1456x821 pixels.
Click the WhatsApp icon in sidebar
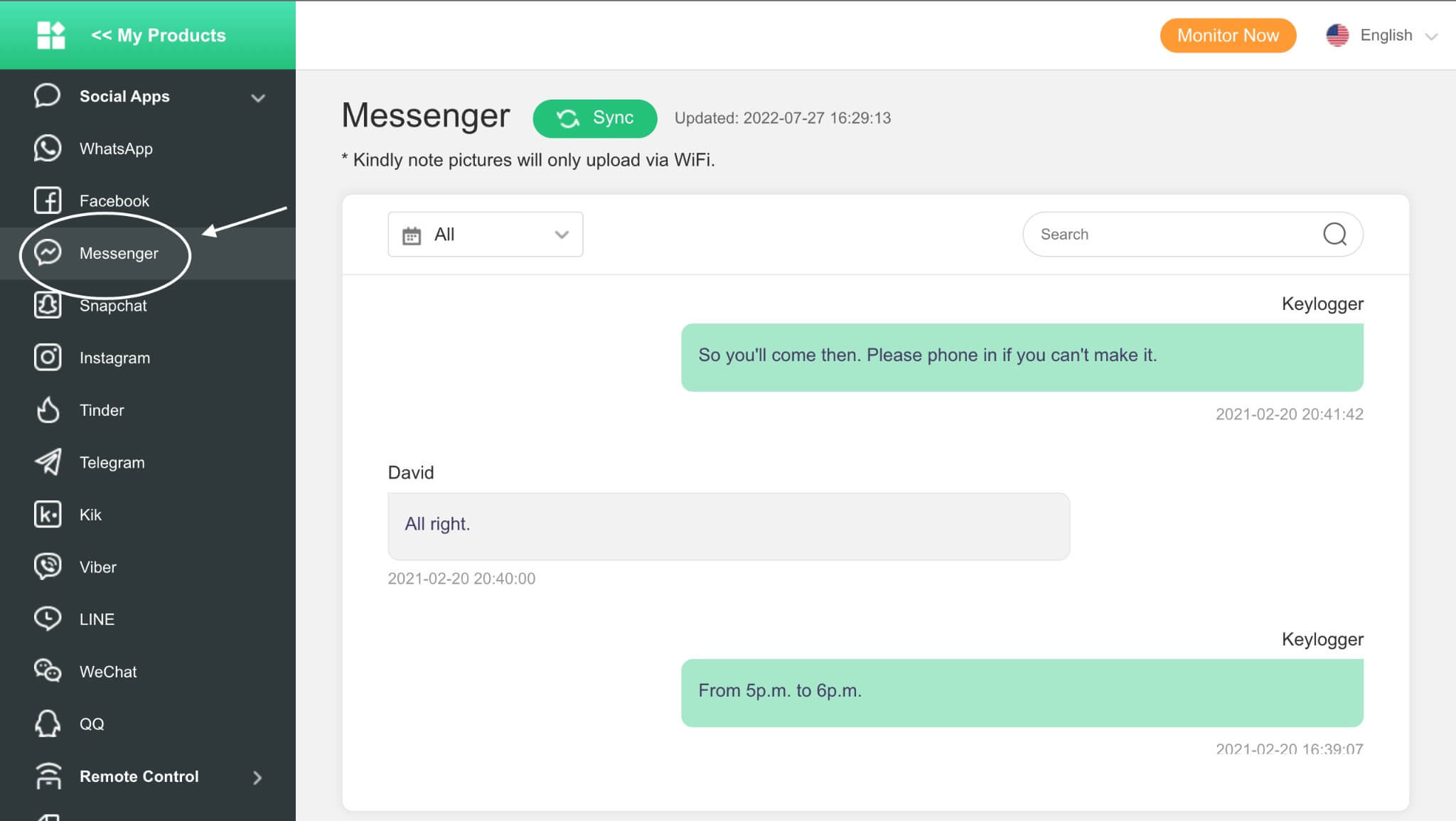(48, 149)
